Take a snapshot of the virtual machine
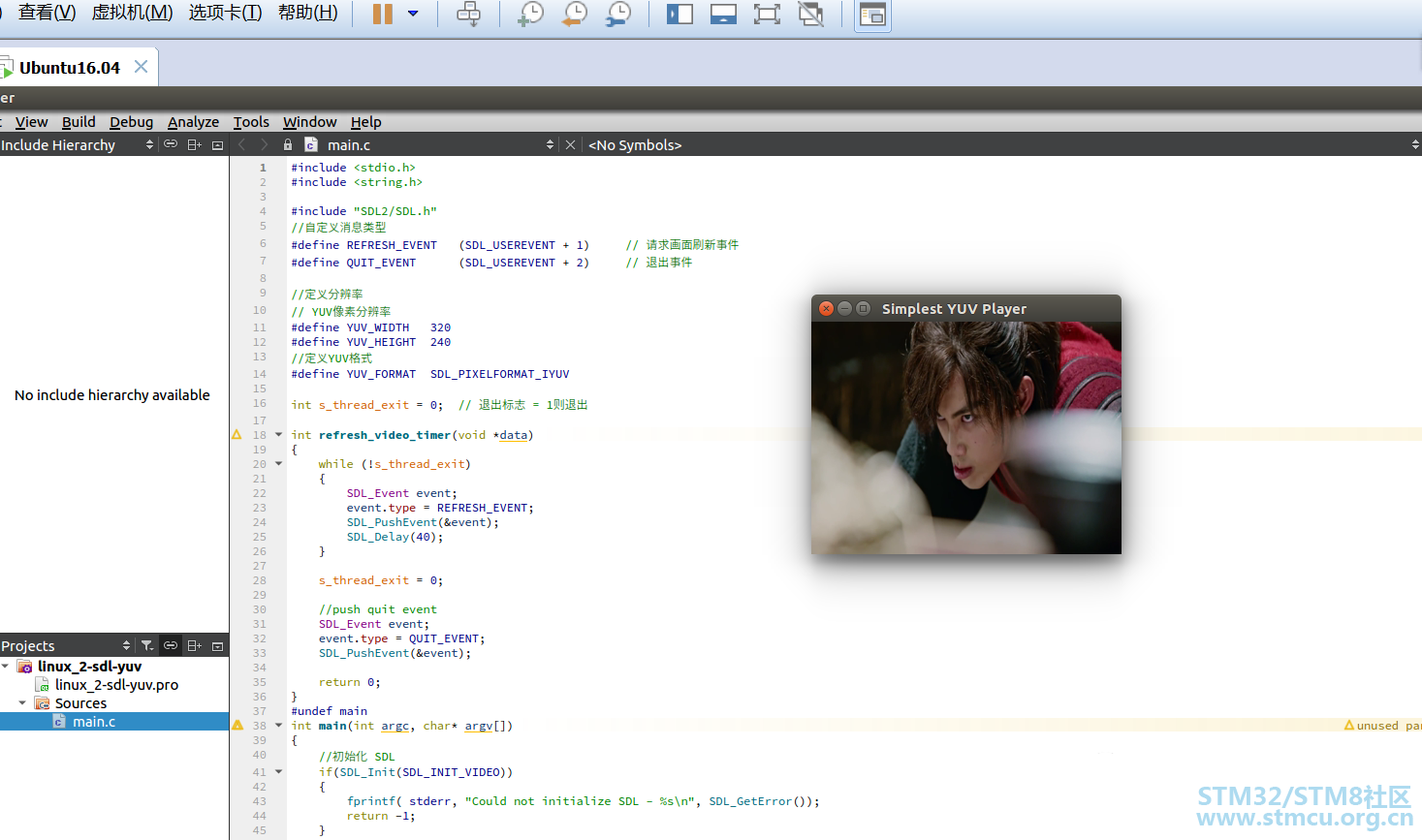The width and height of the screenshot is (1422, 840). click(x=531, y=14)
